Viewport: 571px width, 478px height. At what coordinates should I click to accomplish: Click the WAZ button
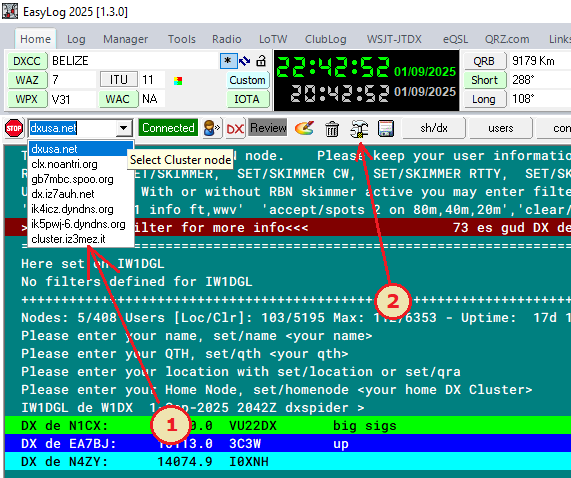click(x=27, y=80)
